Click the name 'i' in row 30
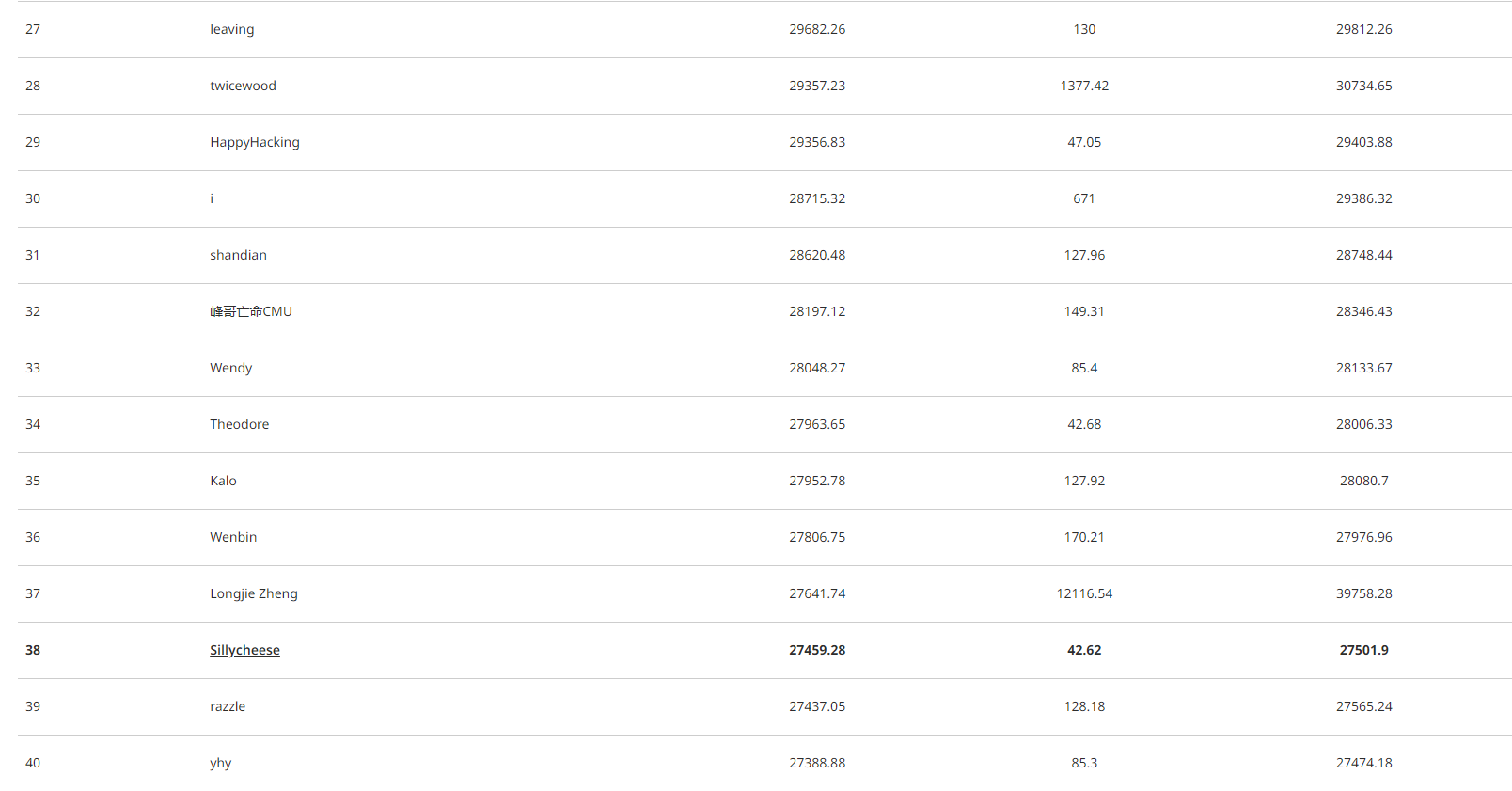 (212, 198)
